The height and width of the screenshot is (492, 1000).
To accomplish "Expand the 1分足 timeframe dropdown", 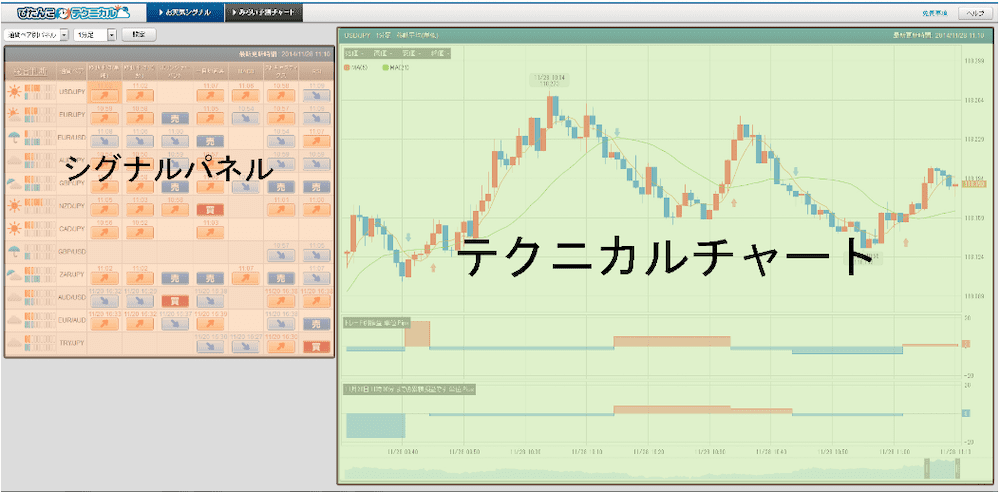I will pos(95,35).
